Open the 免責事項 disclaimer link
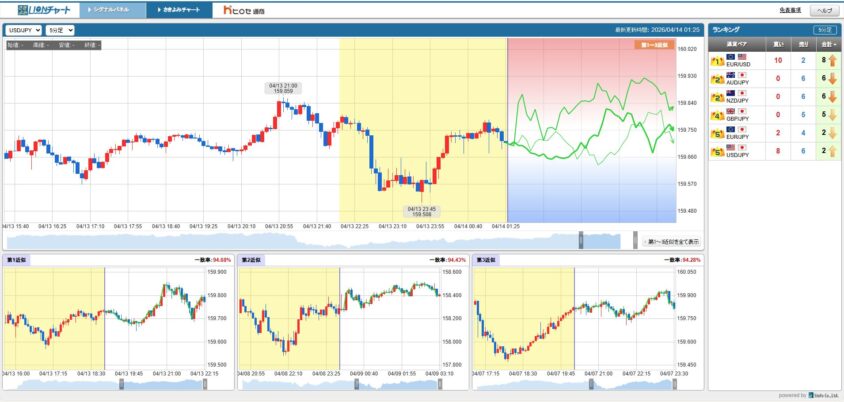This screenshot has width=844, height=402. 789,10
